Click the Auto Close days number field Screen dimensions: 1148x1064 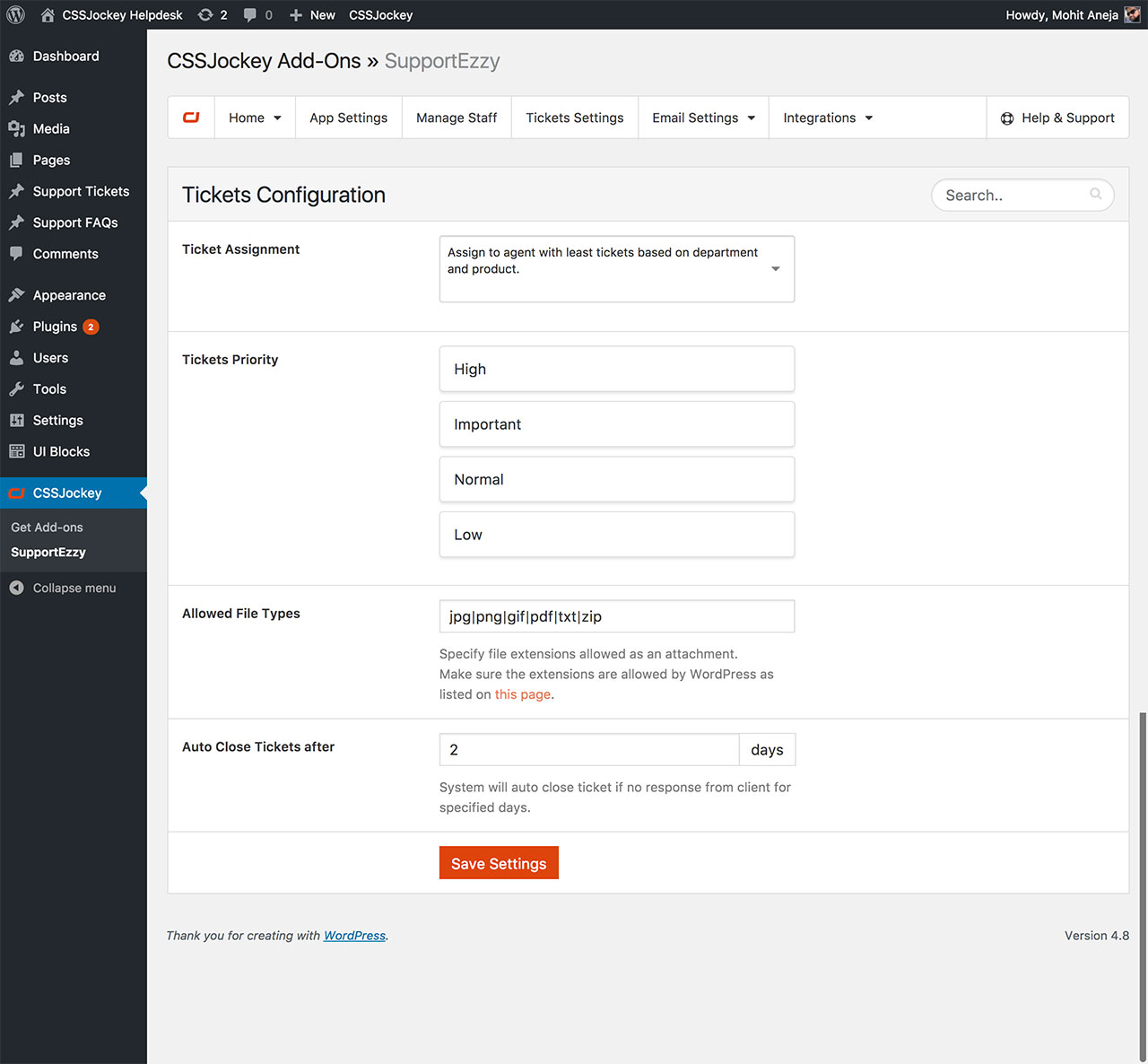(589, 750)
